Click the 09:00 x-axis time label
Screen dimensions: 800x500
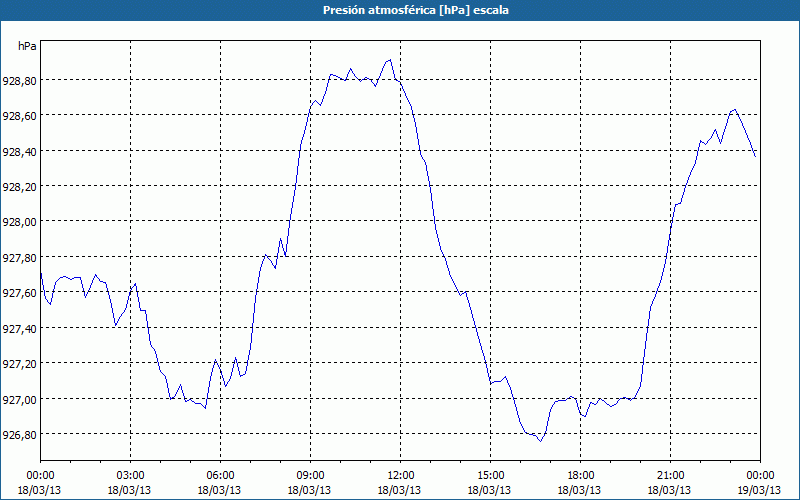310,476
